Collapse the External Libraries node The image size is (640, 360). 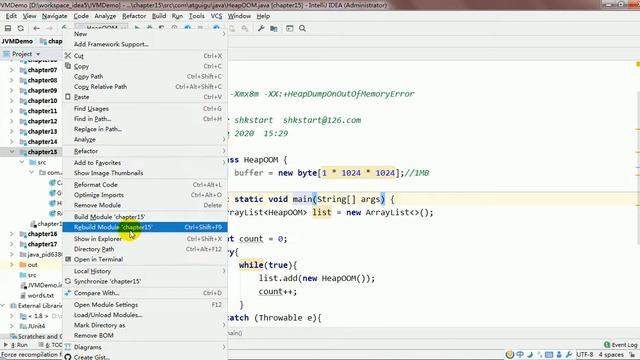pyautogui.click(x=3, y=305)
